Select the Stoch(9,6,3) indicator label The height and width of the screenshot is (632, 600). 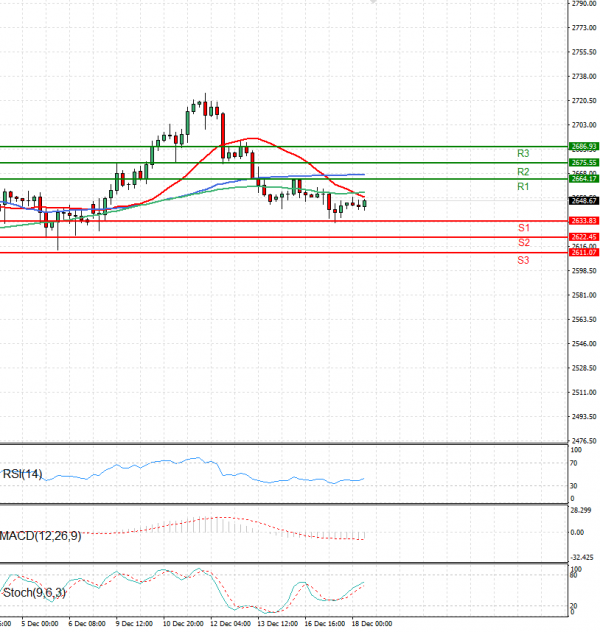coord(34,593)
